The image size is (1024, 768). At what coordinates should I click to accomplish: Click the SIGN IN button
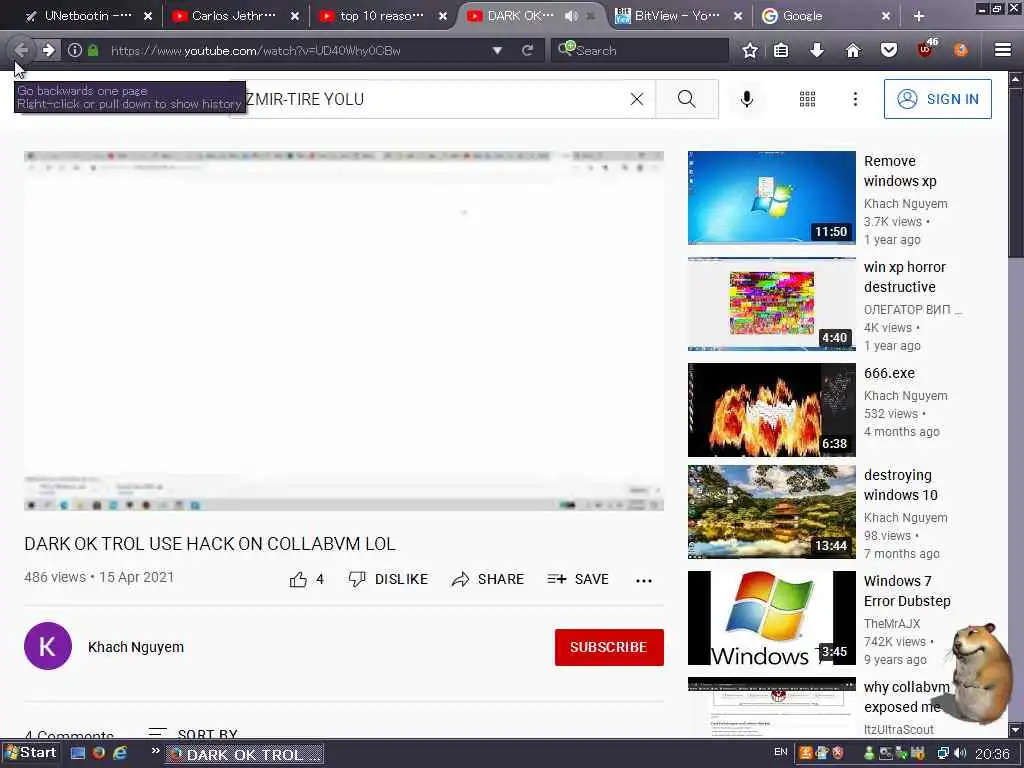pyautogui.click(x=937, y=99)
